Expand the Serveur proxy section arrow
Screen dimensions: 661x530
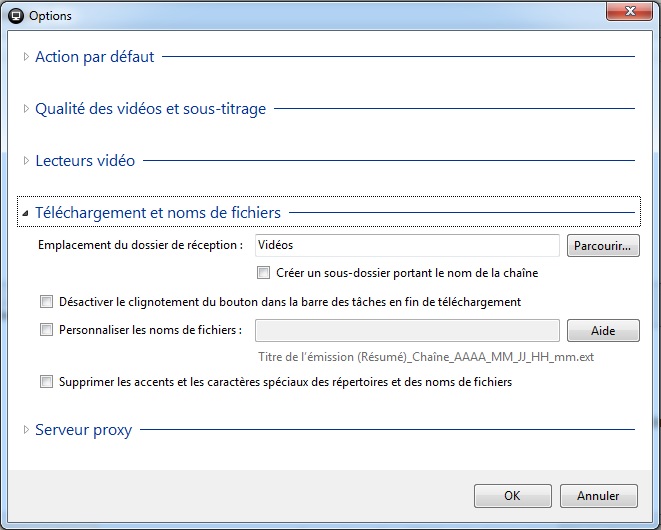(x=26, y=430)
